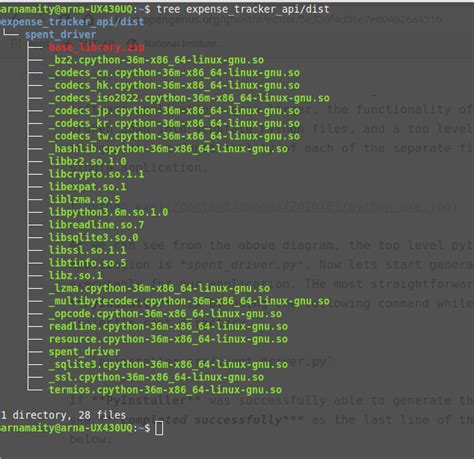
Task: Click the _sqlite3.cpython-36m .so entry
Action: point(168,364)
